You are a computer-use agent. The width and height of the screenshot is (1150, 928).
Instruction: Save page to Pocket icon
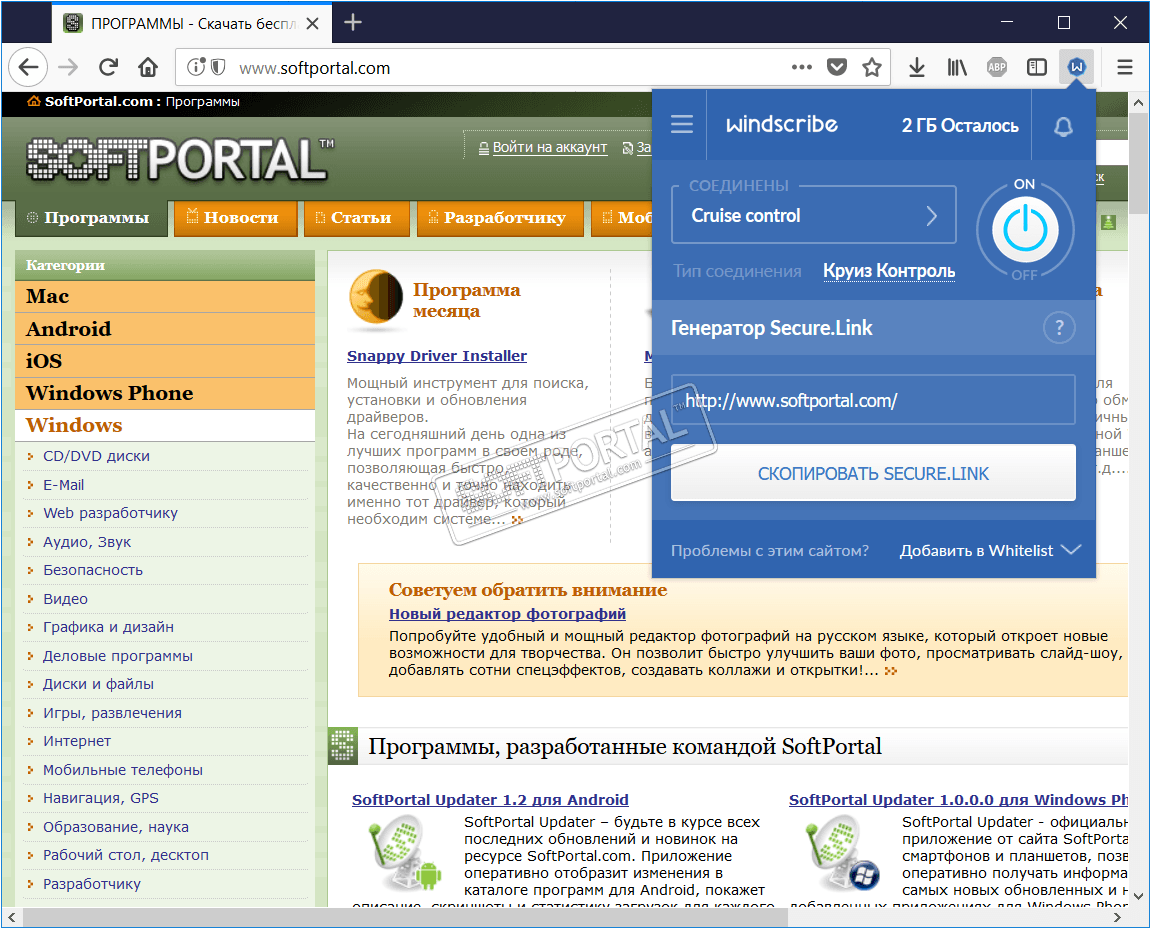tap(837, 67)
